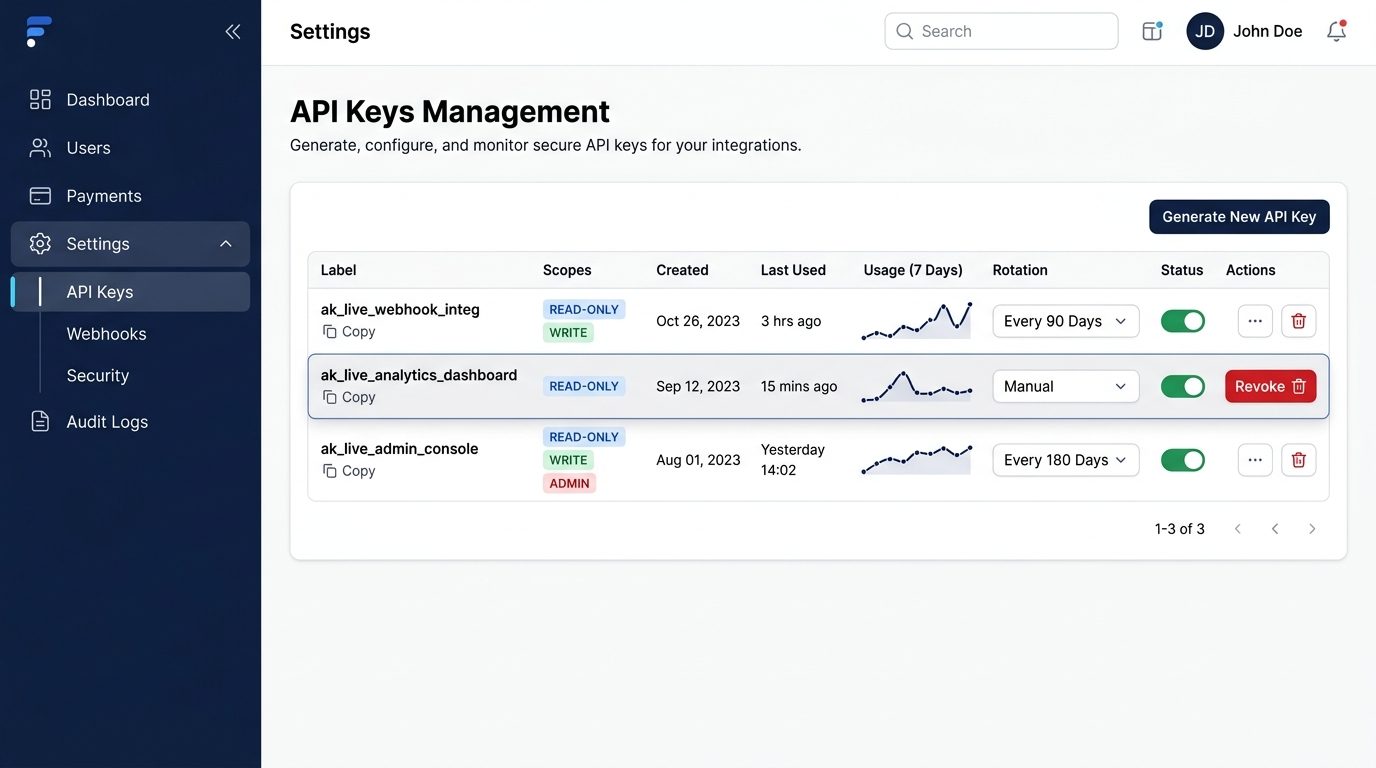Open the layout panel icon in header

(1152, 31)
